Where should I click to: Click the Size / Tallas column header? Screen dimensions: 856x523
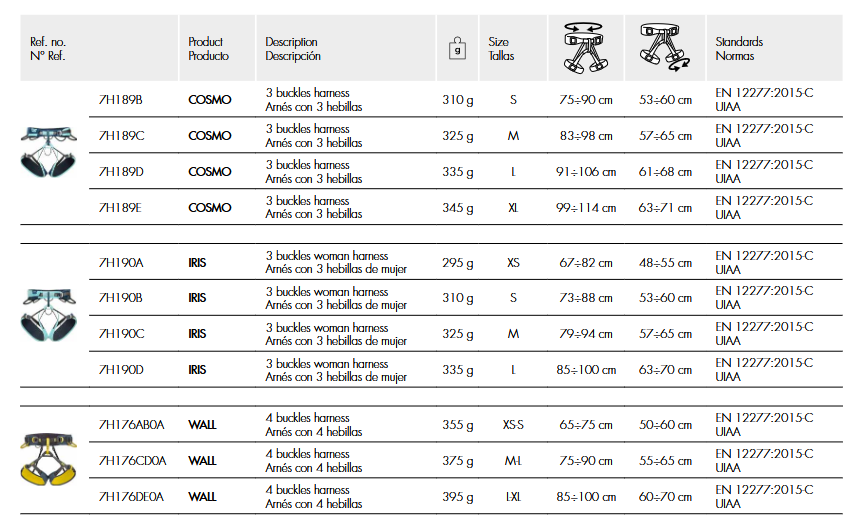click(500, 49)
